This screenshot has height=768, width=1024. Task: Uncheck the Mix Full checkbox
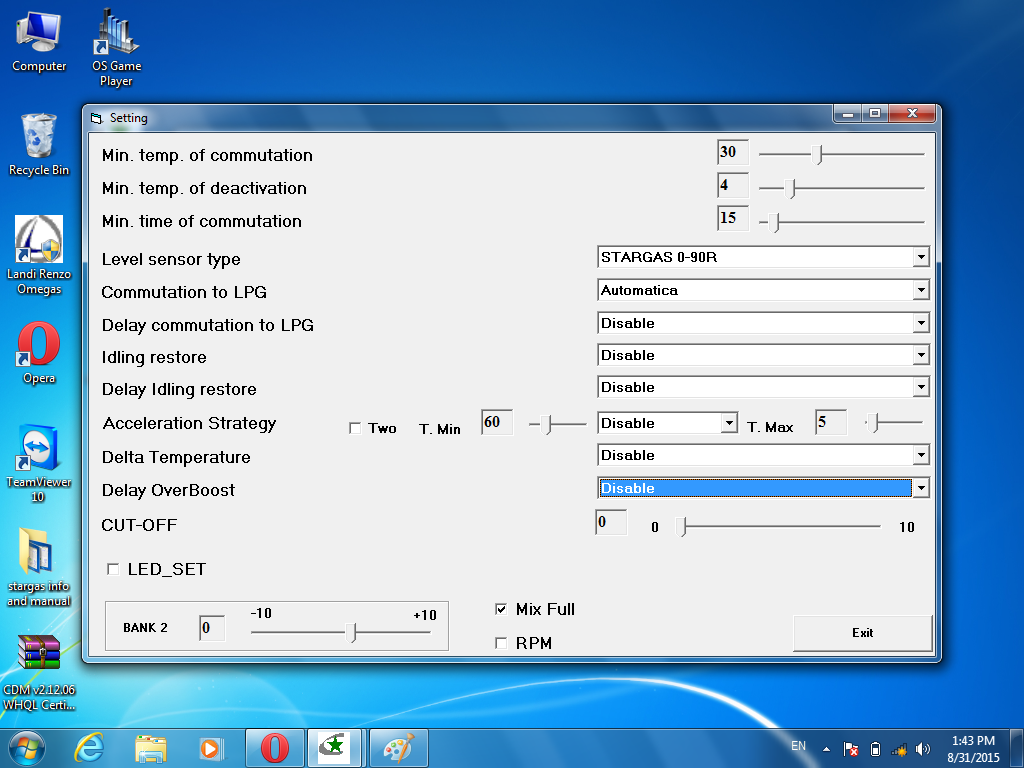pos(501,609)
